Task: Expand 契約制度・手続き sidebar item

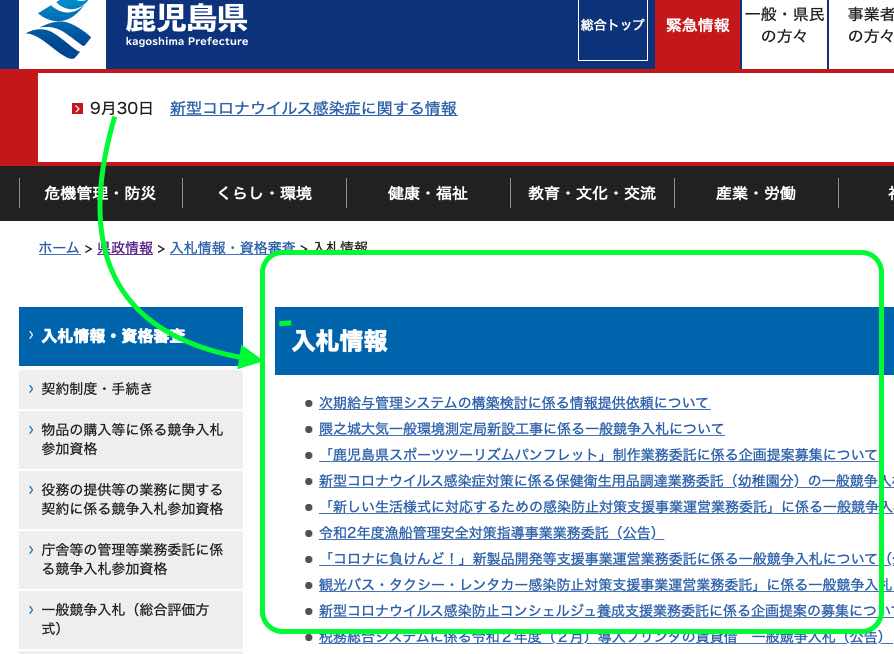Action: (x=97, y=389)
